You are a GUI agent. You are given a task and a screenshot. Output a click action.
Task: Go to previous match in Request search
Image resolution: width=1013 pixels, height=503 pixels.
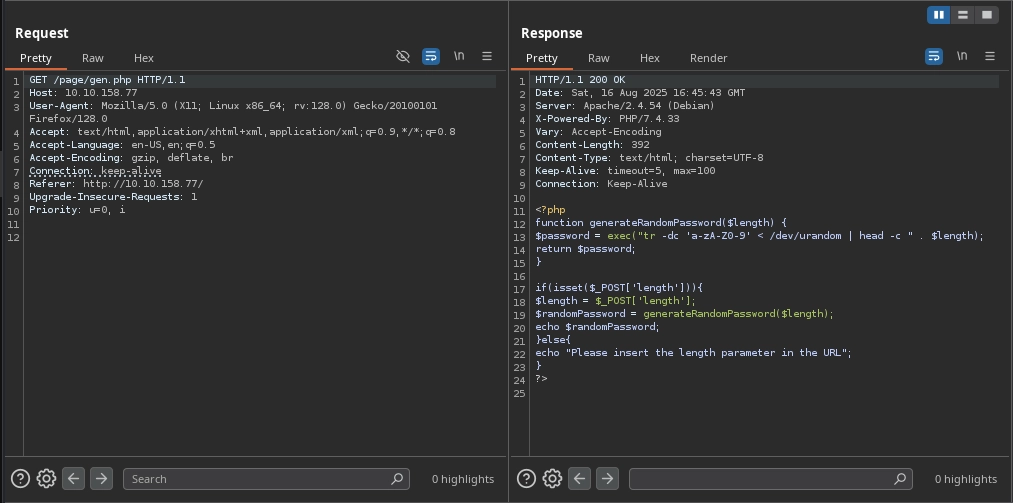point(73,479)
